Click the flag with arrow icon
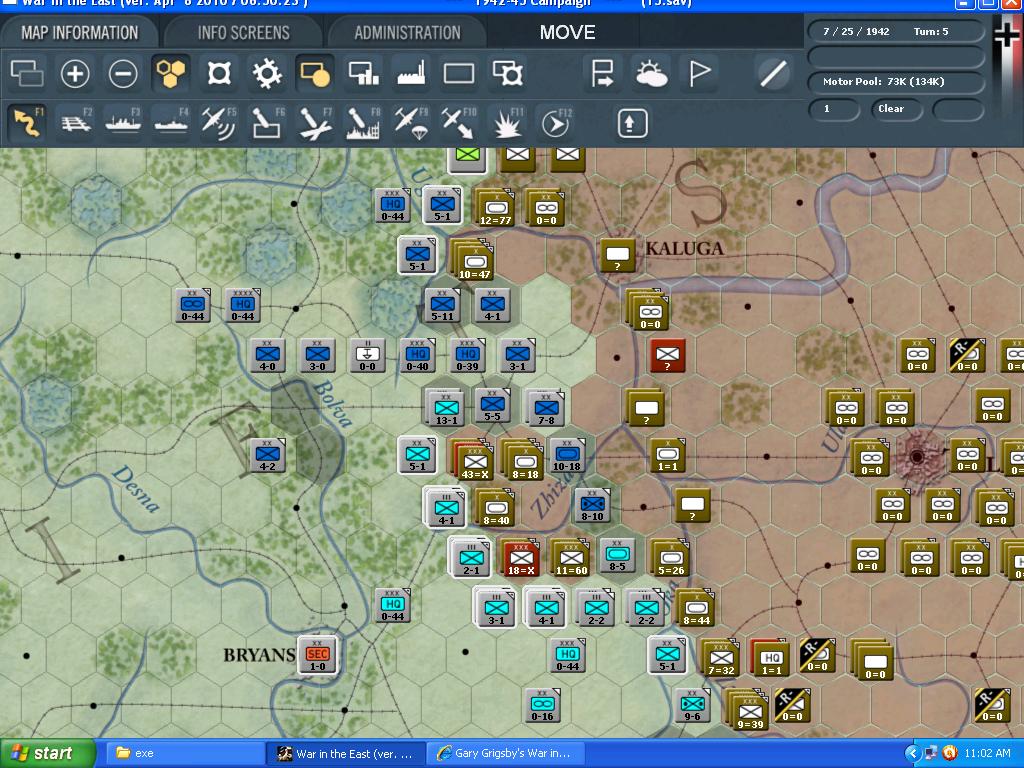The width and height of the screenshot is (1024, 768). coord(602,73)
